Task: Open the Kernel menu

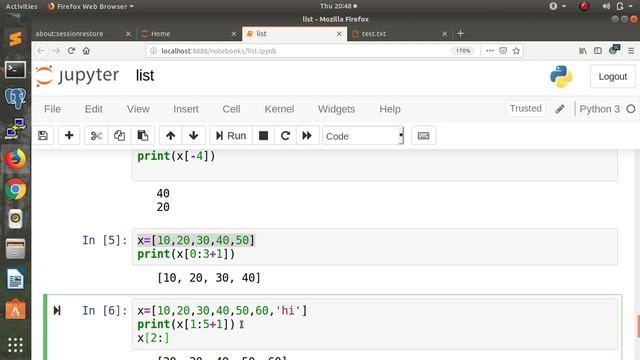Action: pyautogui.click(x=279, y=109)
